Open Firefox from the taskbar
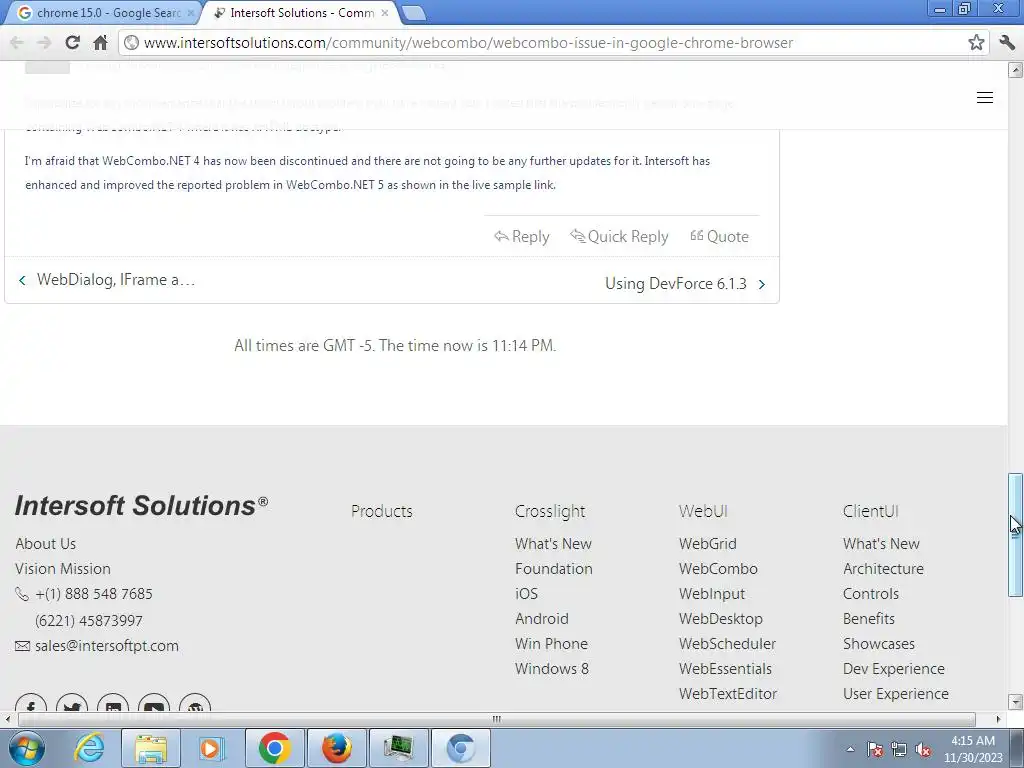1024x768 pixels. pos(337,748)
